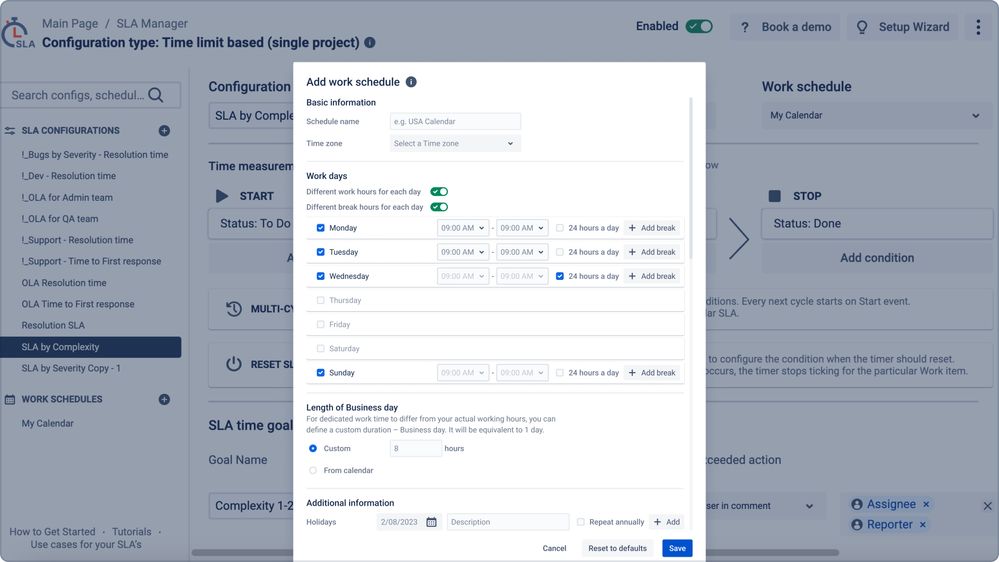Click the Book a demo button
Image resolution: width=999 pixels, height=562 pixels.
pos(786,27)
